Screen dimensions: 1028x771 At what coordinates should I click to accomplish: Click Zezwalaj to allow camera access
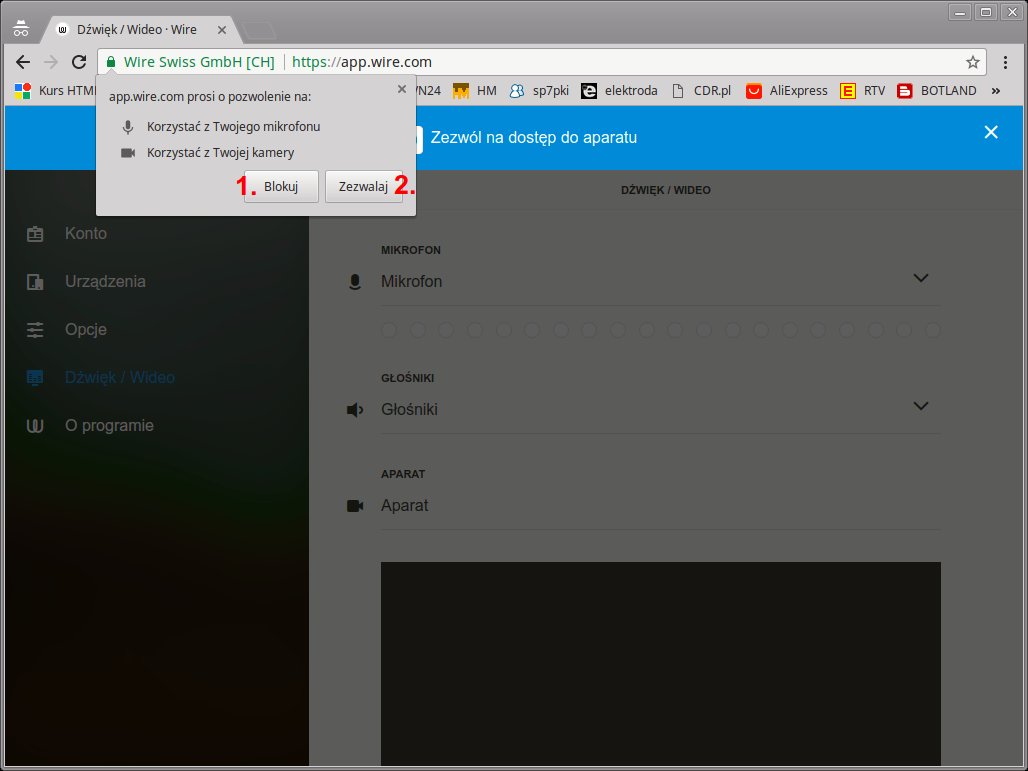click(363, 187)
